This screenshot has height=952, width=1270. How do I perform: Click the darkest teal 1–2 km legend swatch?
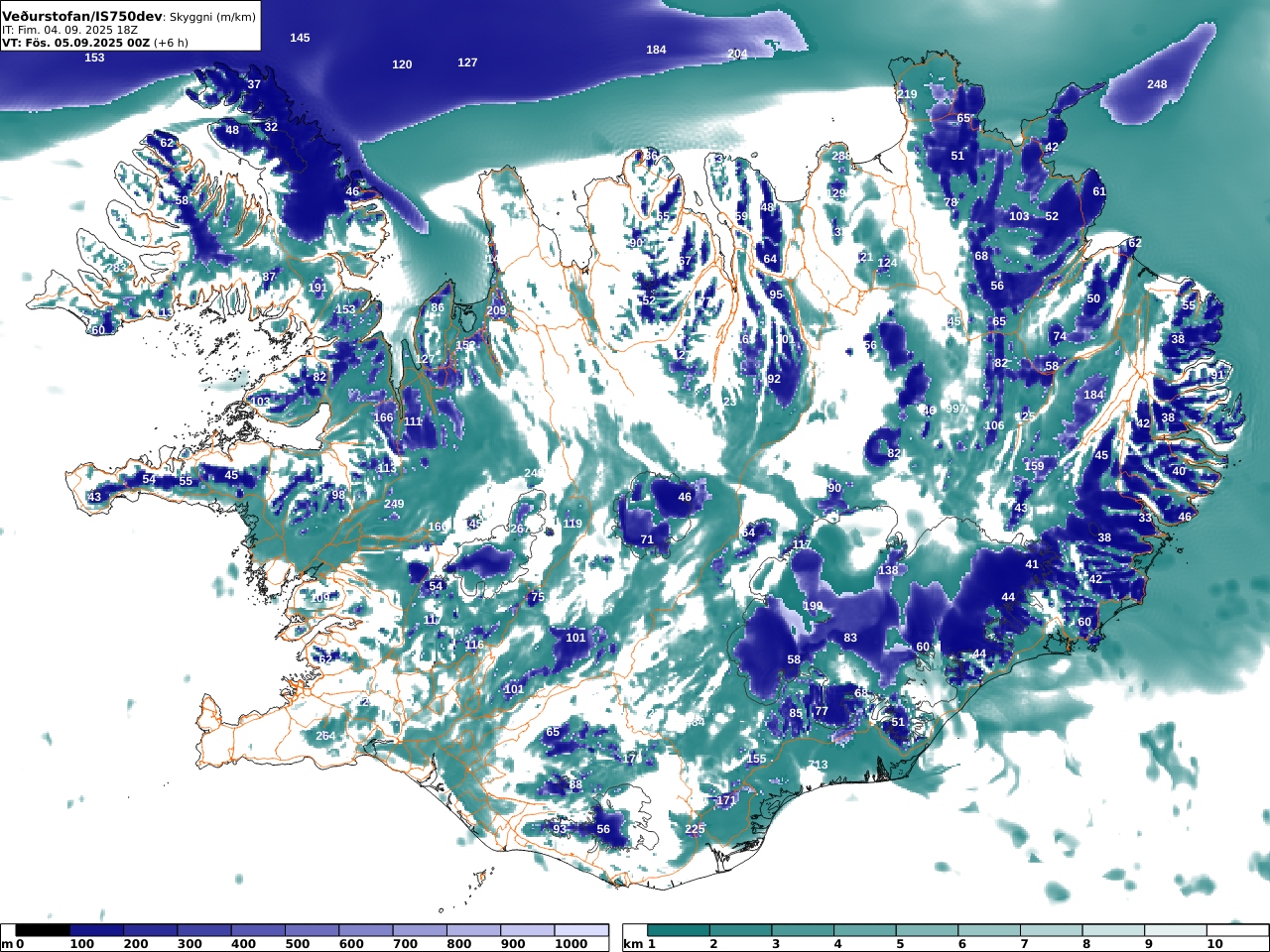point(679,930)
